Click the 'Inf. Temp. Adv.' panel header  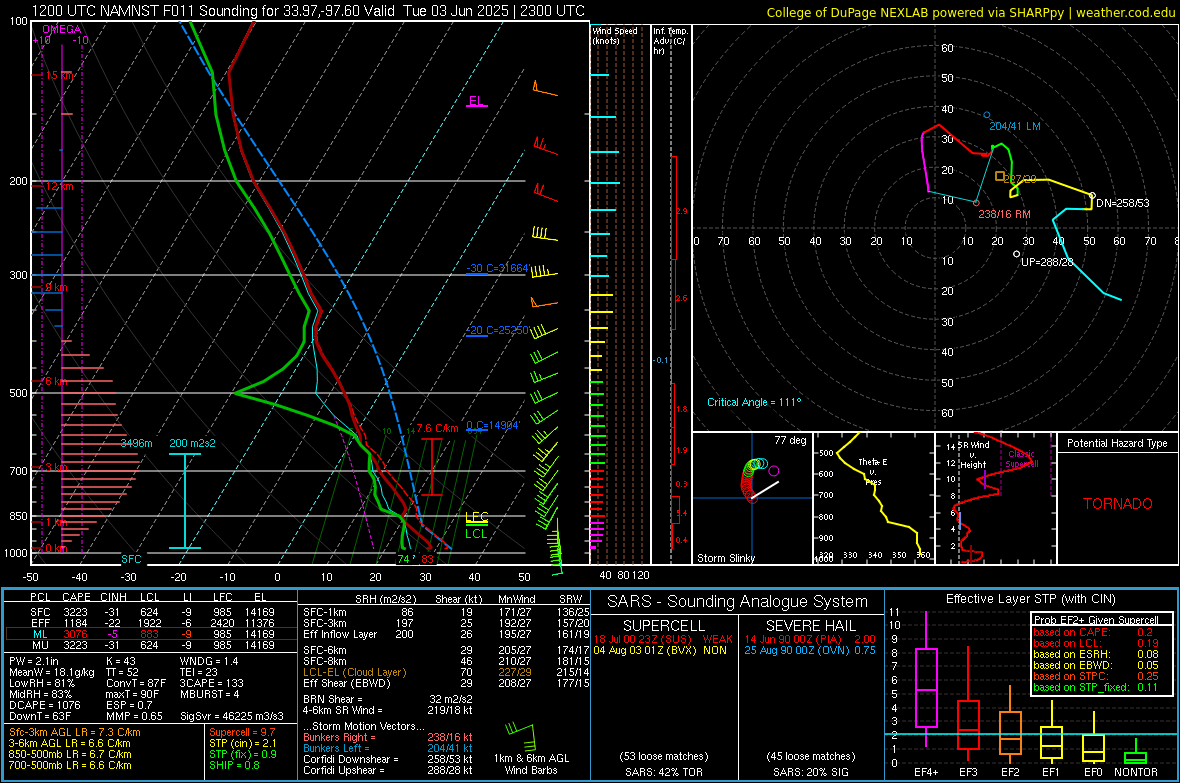pos(670,41)
